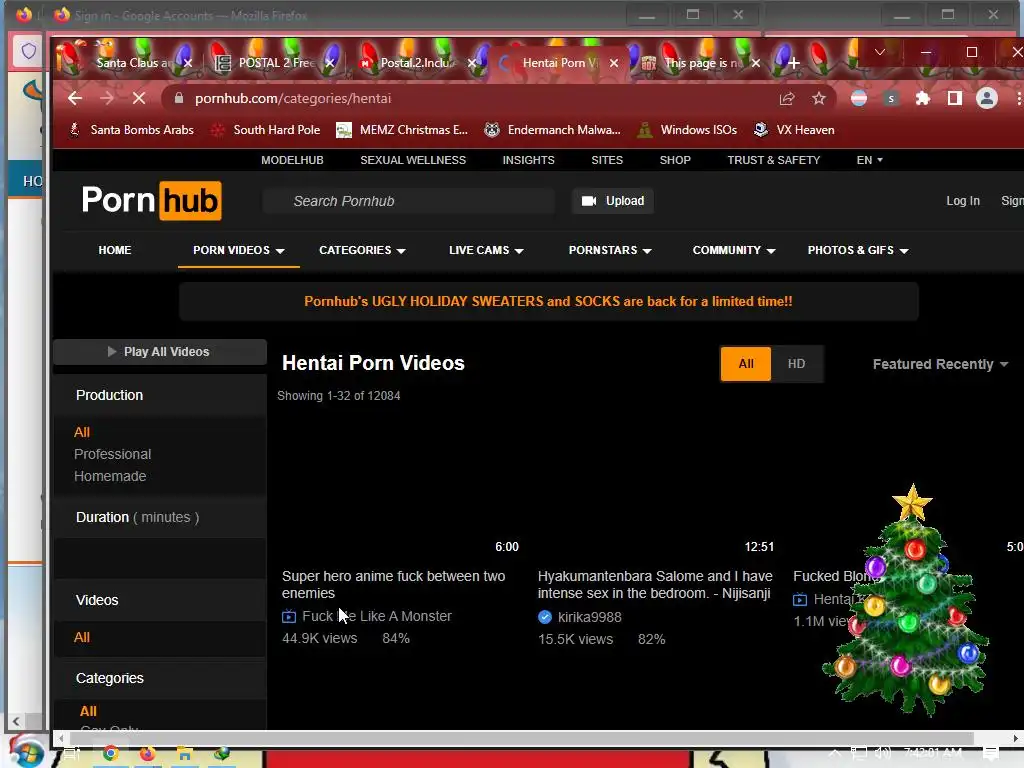Image resolution: width=1024 pixels, height=768 pixels.
Task: Switch to the Postal.2.Inclu tab
Action: [x=415, y=63]
